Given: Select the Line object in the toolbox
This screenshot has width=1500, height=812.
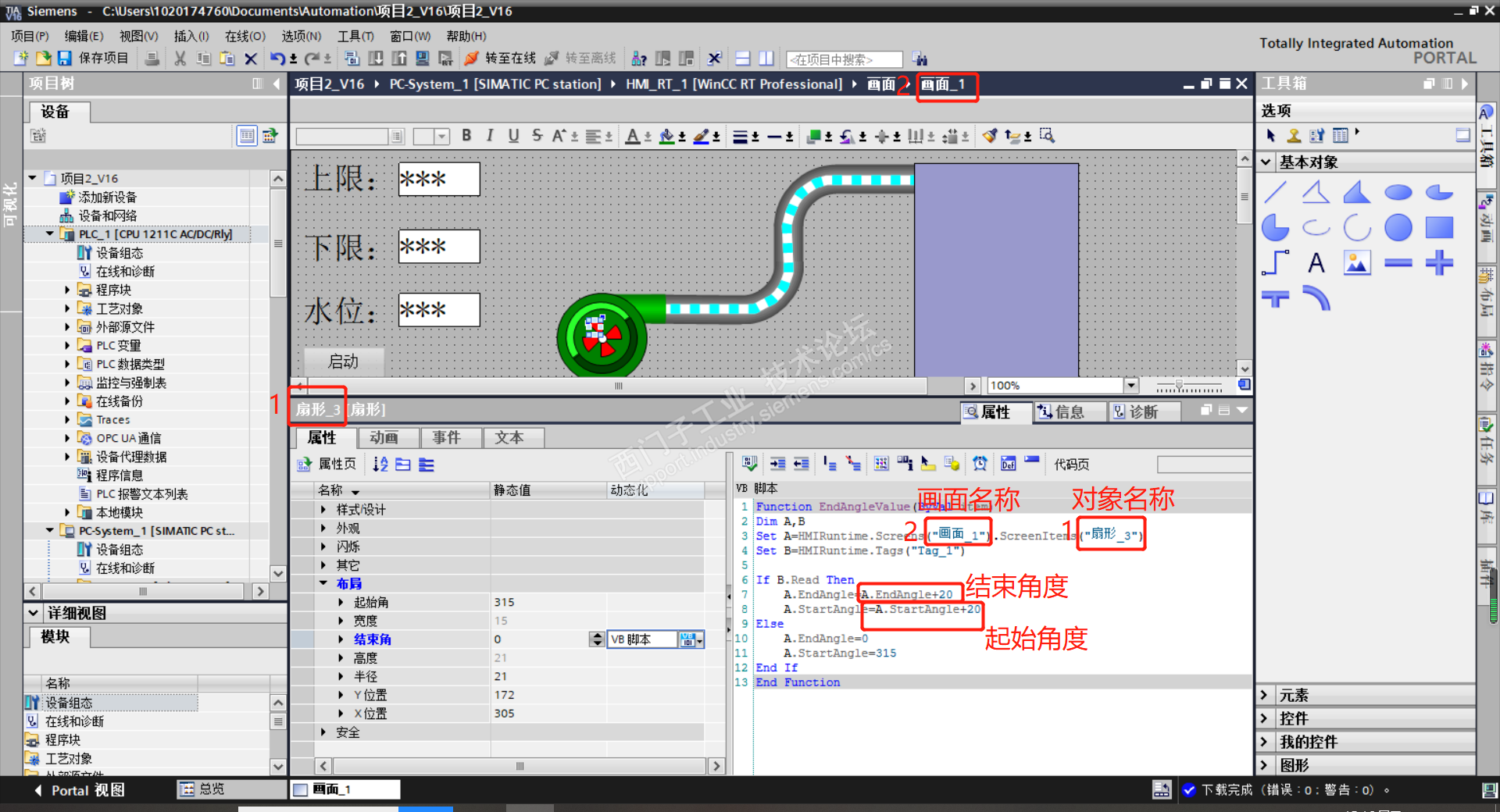Looking at the screenshot, I should click(x=1275, y=192).
